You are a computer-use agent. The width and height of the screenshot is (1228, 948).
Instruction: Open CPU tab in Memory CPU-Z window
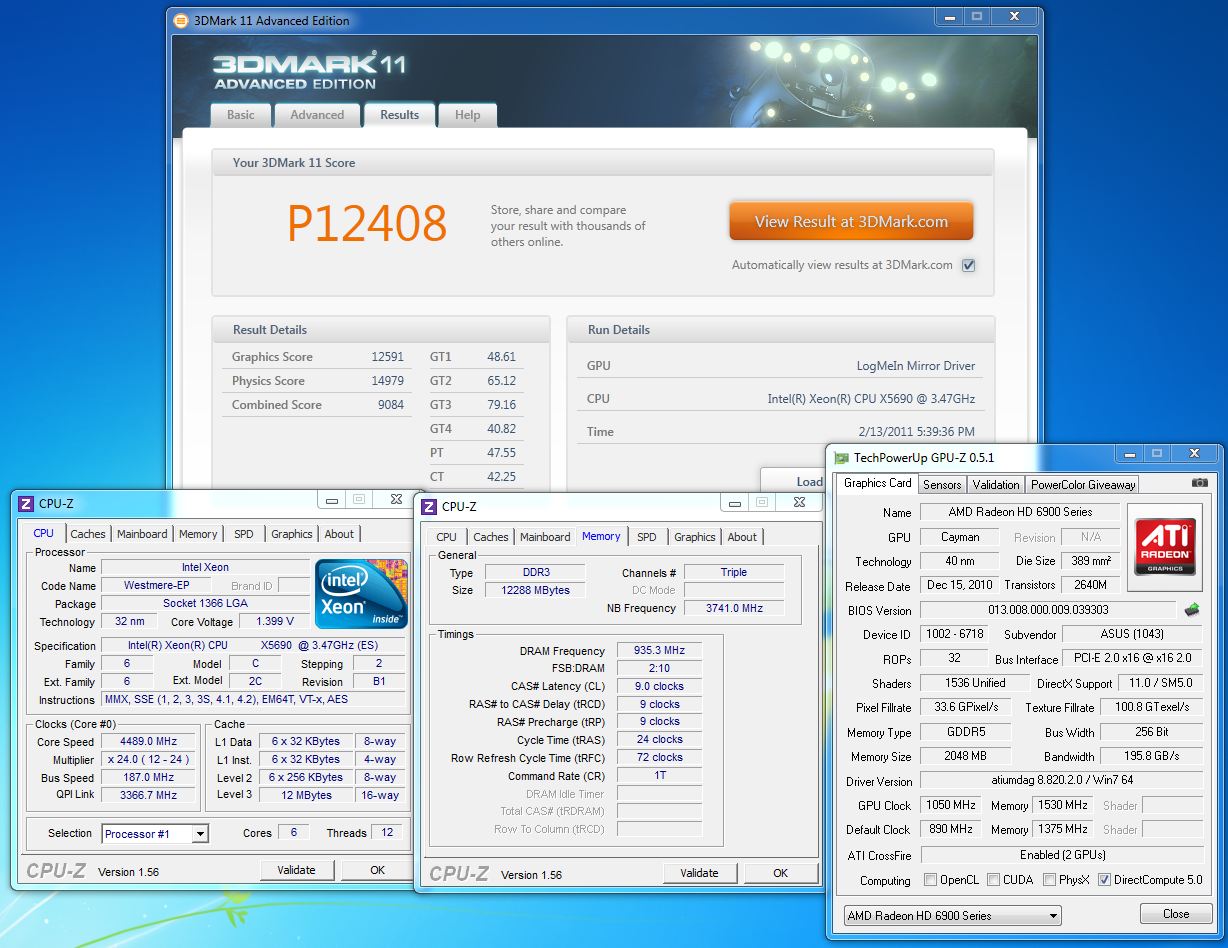(x=447, y=537)
